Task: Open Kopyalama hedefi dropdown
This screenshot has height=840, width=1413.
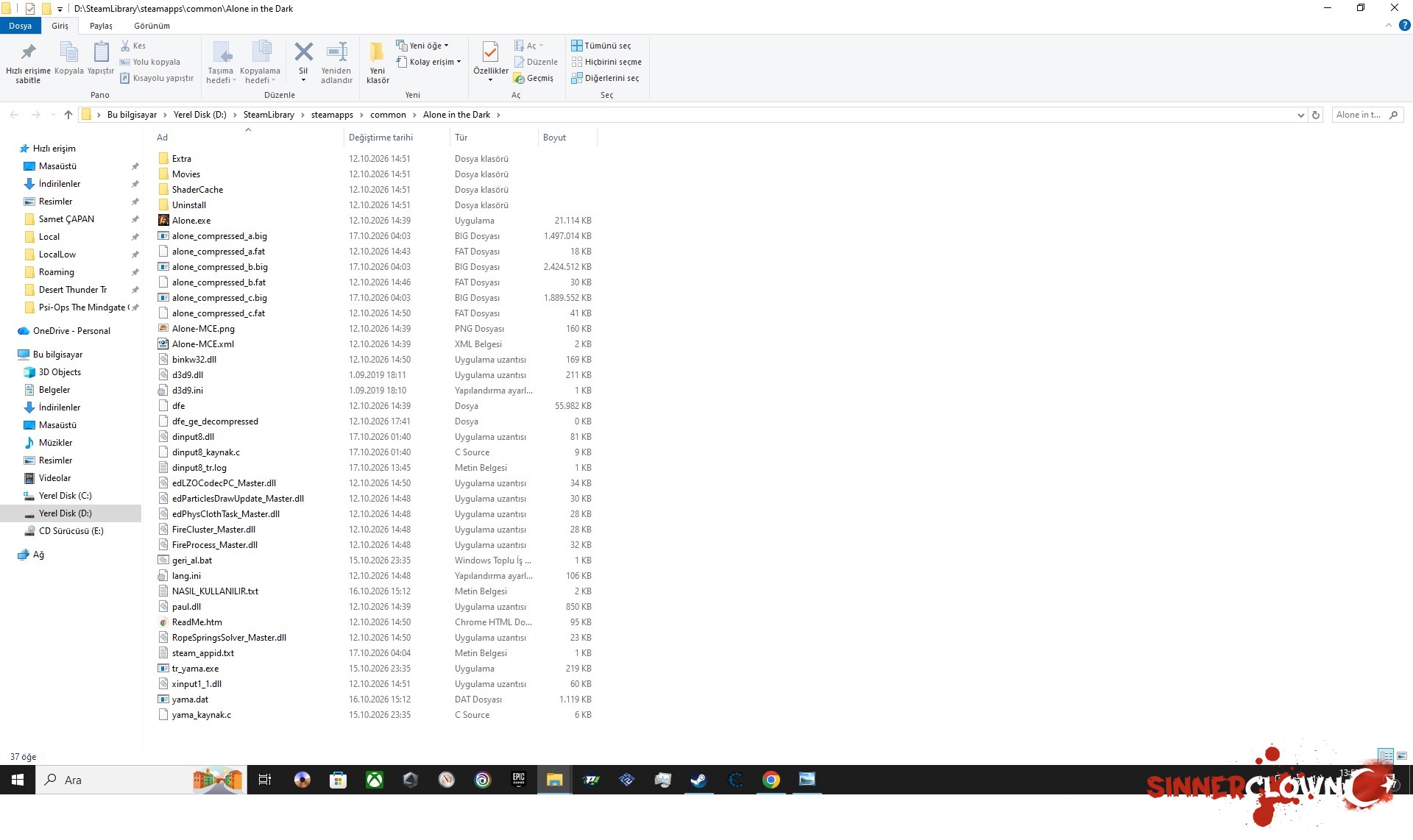Action: click(260, 63)
